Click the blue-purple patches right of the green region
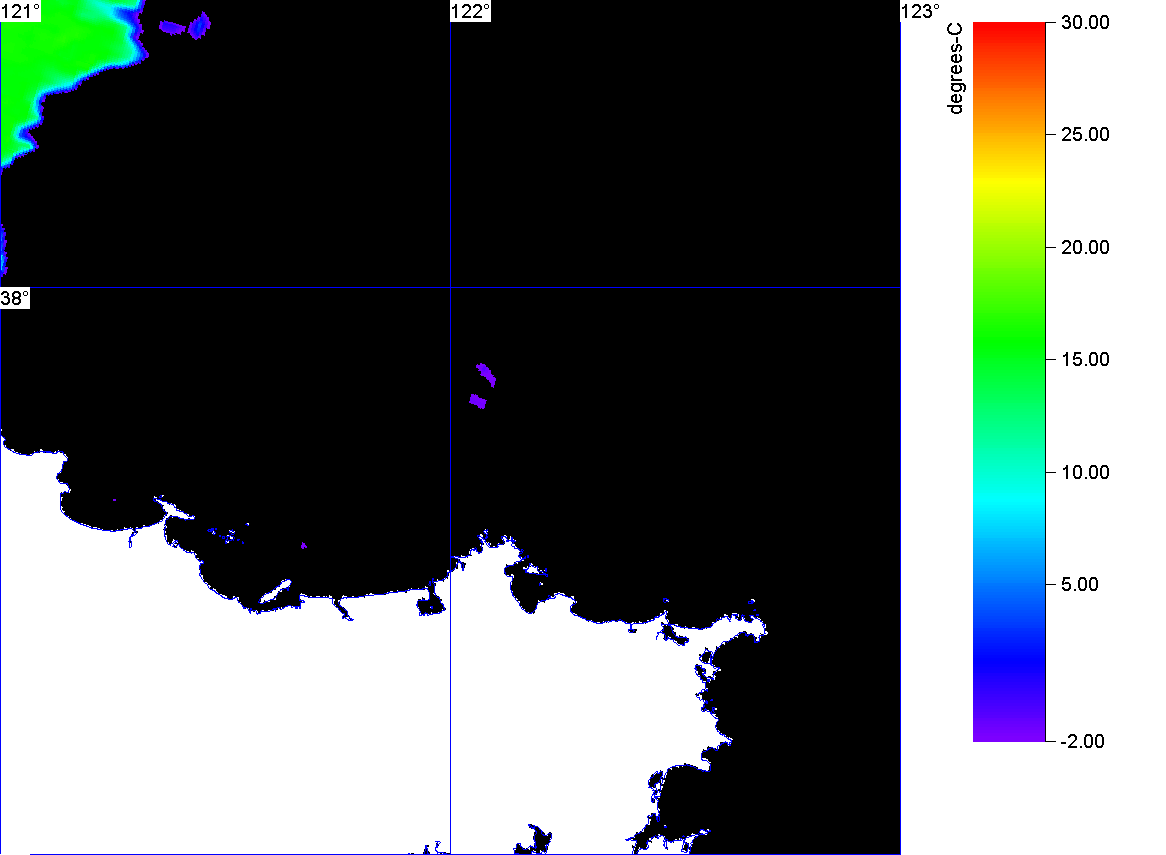Image resolution: width=1166 pixels, height=855 pixels. 185,26
